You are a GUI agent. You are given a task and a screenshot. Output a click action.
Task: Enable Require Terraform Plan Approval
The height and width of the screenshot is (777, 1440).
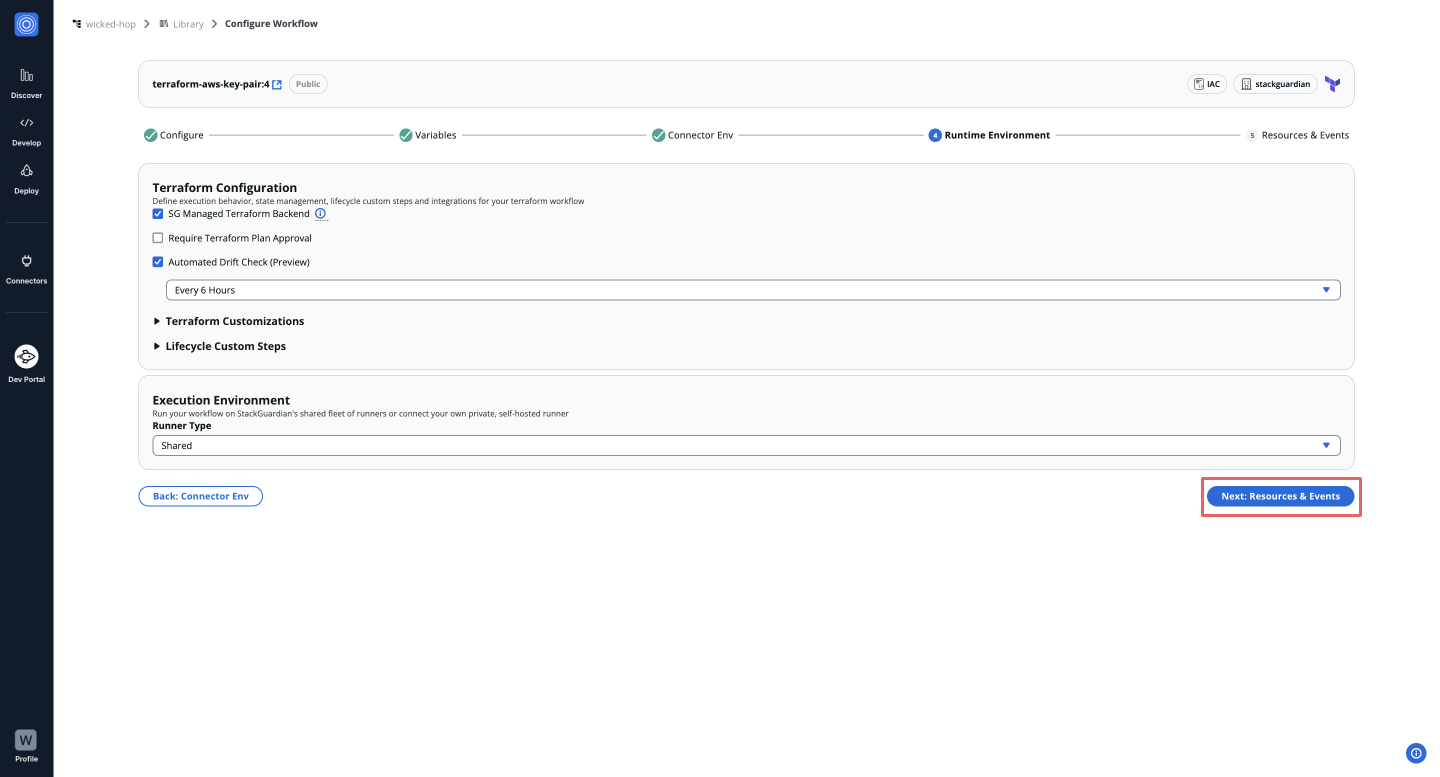click(157, 238)
